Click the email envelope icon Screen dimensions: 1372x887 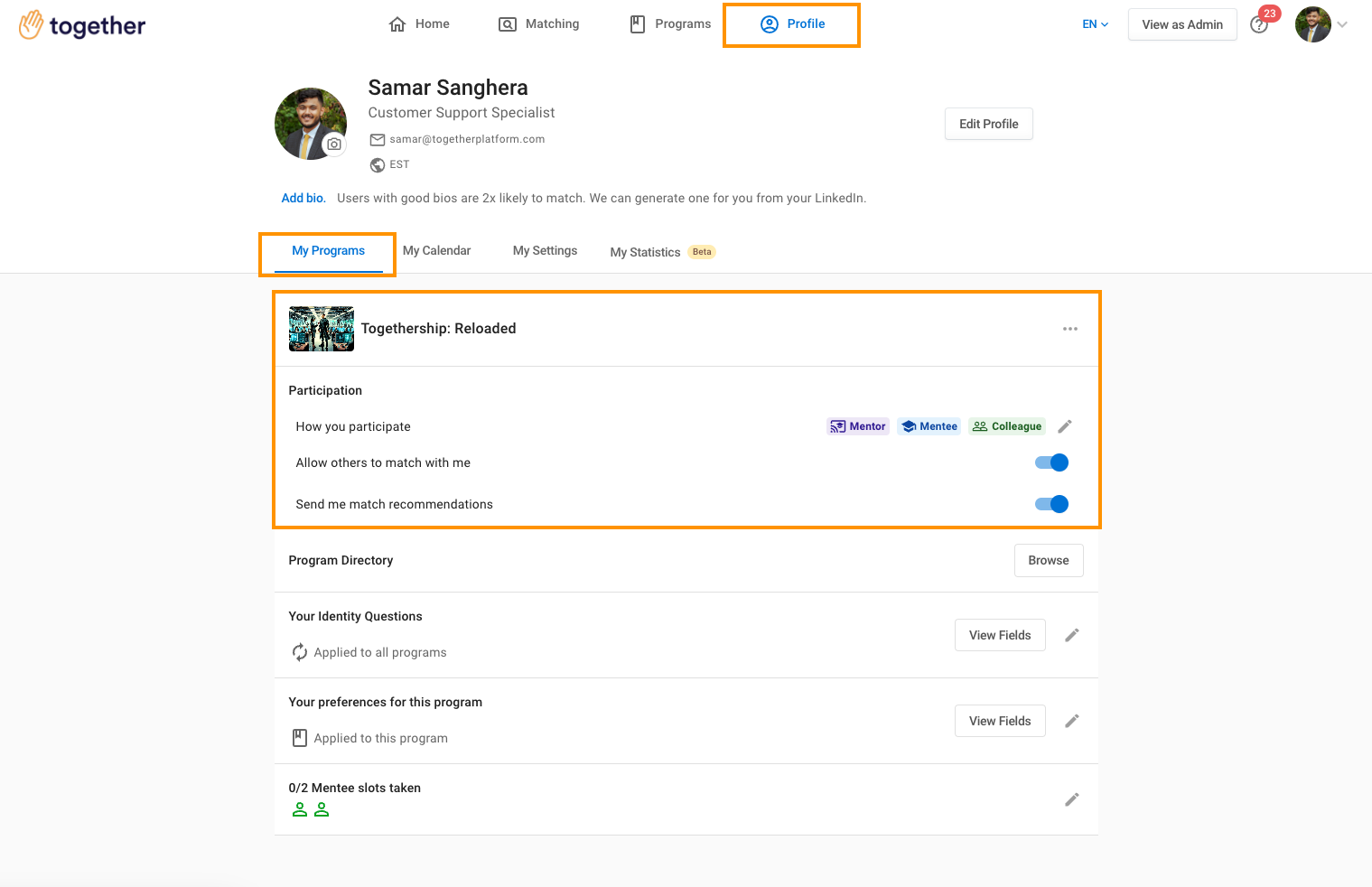click(378, 140)
